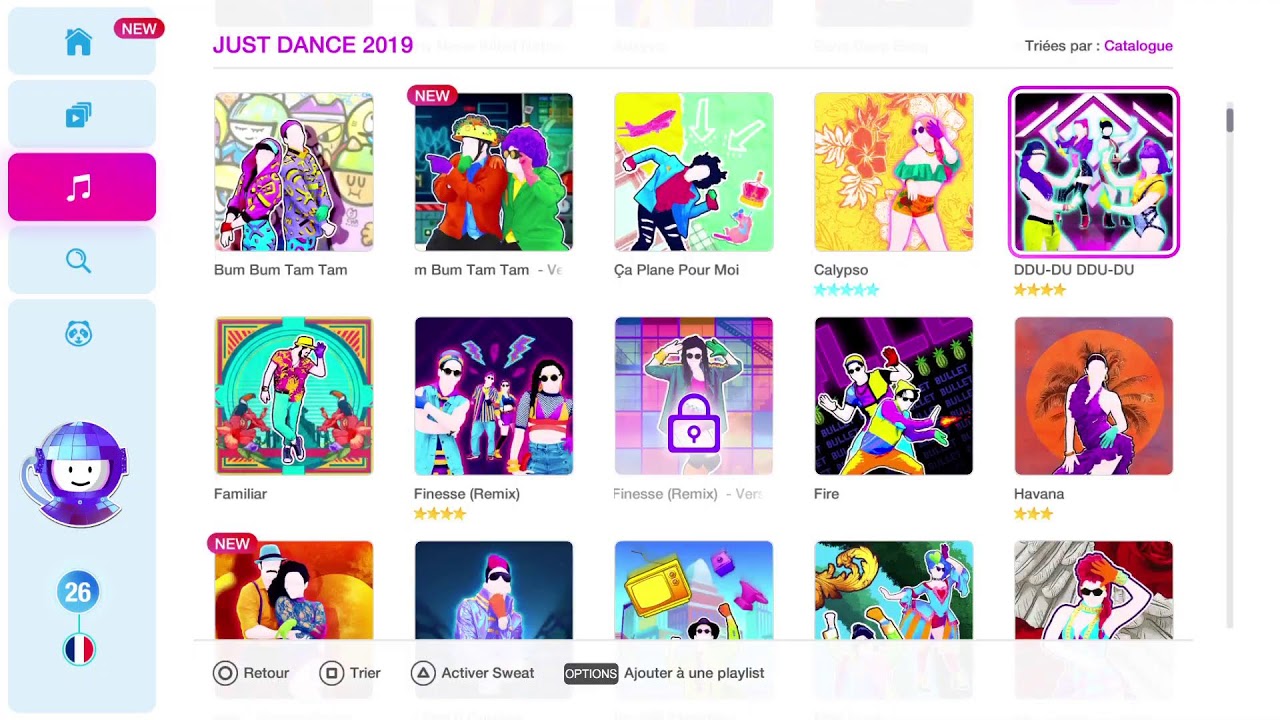Click the French flag icon

tap(79, 650)
